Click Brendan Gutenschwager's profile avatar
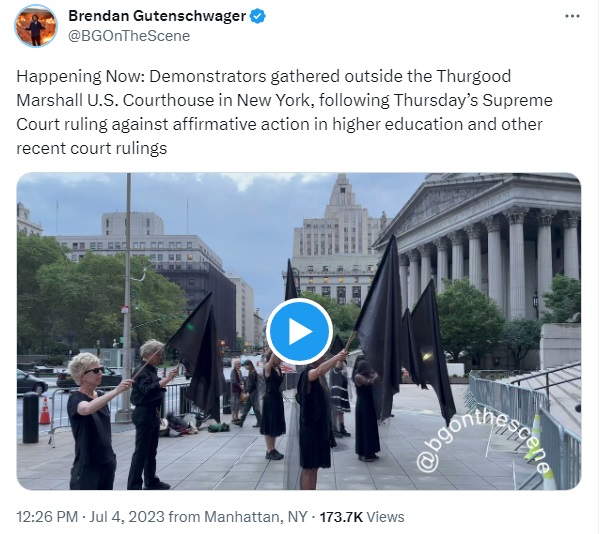 pos(36,26)
